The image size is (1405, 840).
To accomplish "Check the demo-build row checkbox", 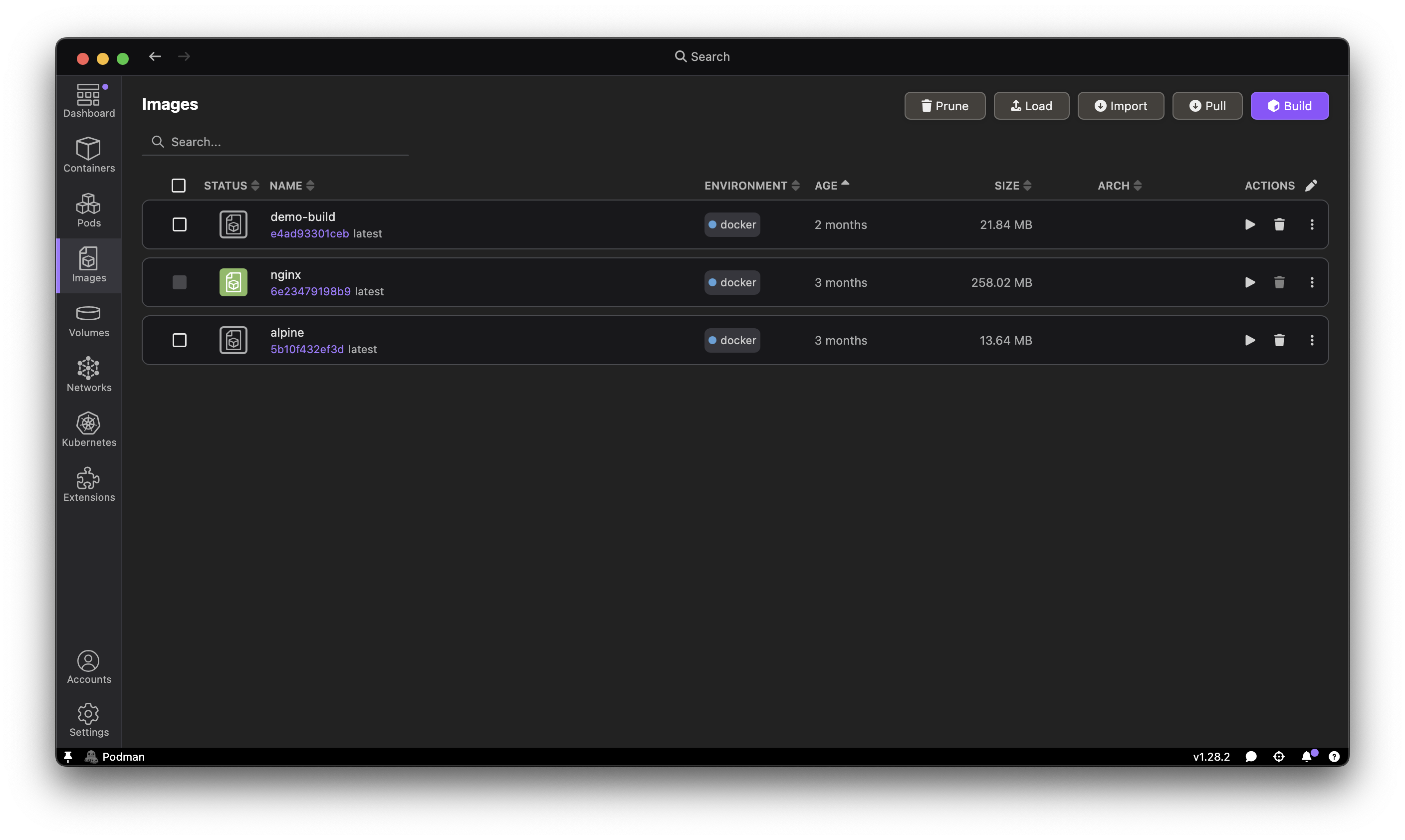I will point(180,224).
